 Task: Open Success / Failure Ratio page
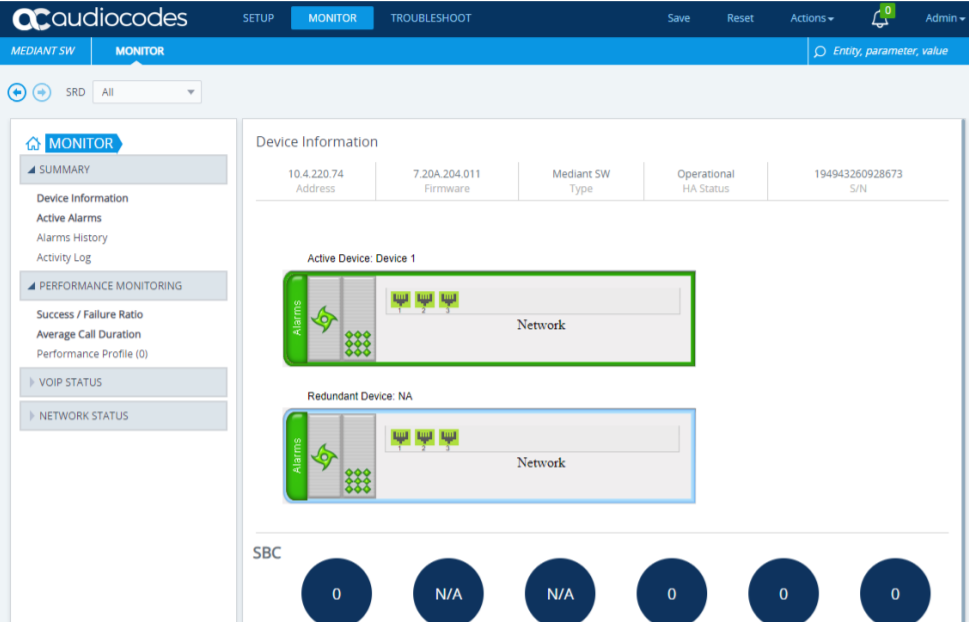90,314
